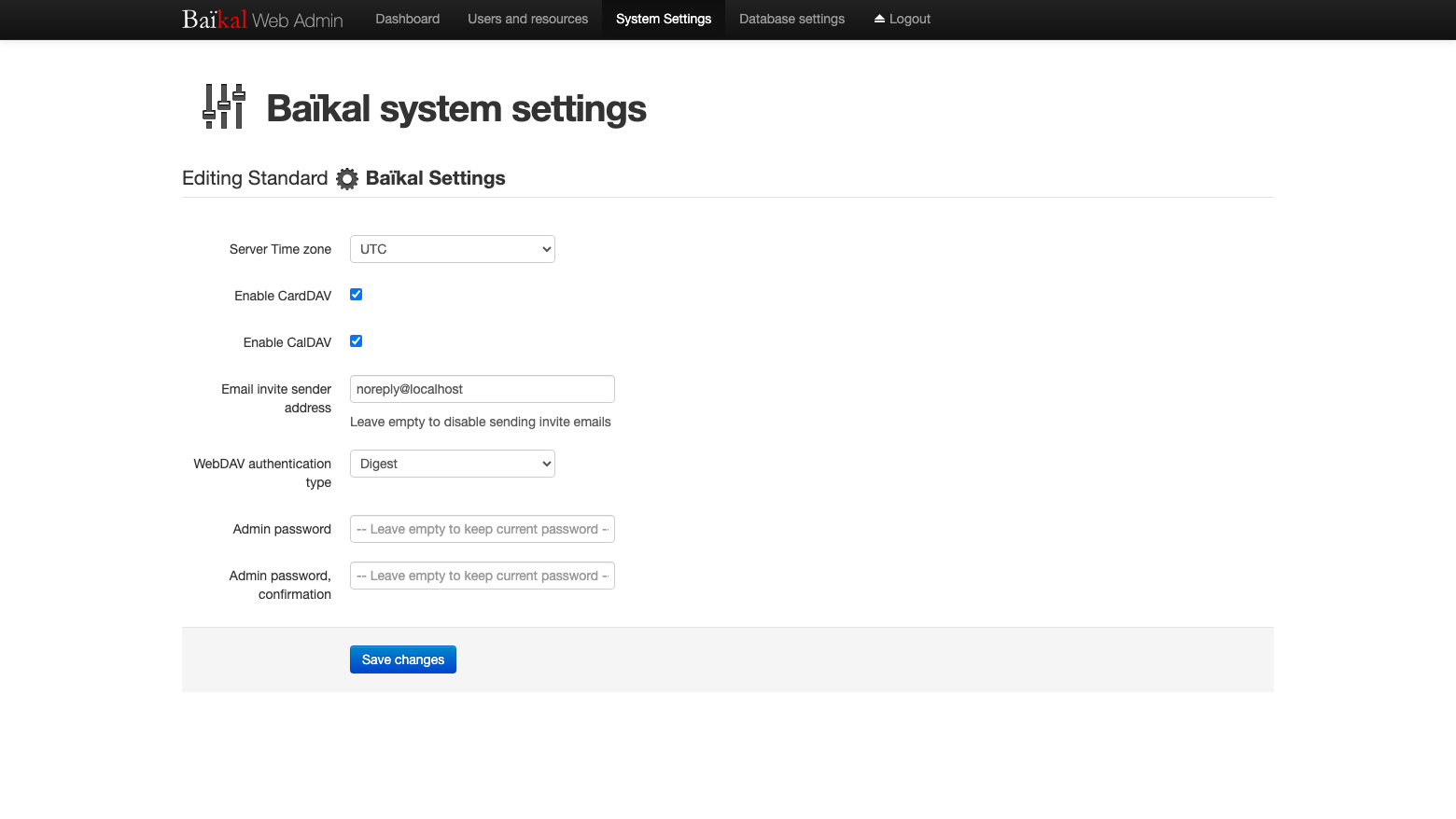Go to Users and resources
This screenshot has height=819, width=1456.
point(527,19)
